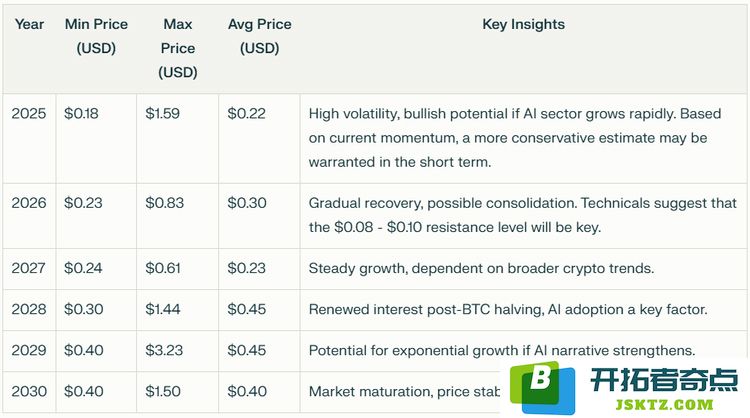The image size is (750, 418).
Task: Click the $1.44 max price cell
Action: 163,309
